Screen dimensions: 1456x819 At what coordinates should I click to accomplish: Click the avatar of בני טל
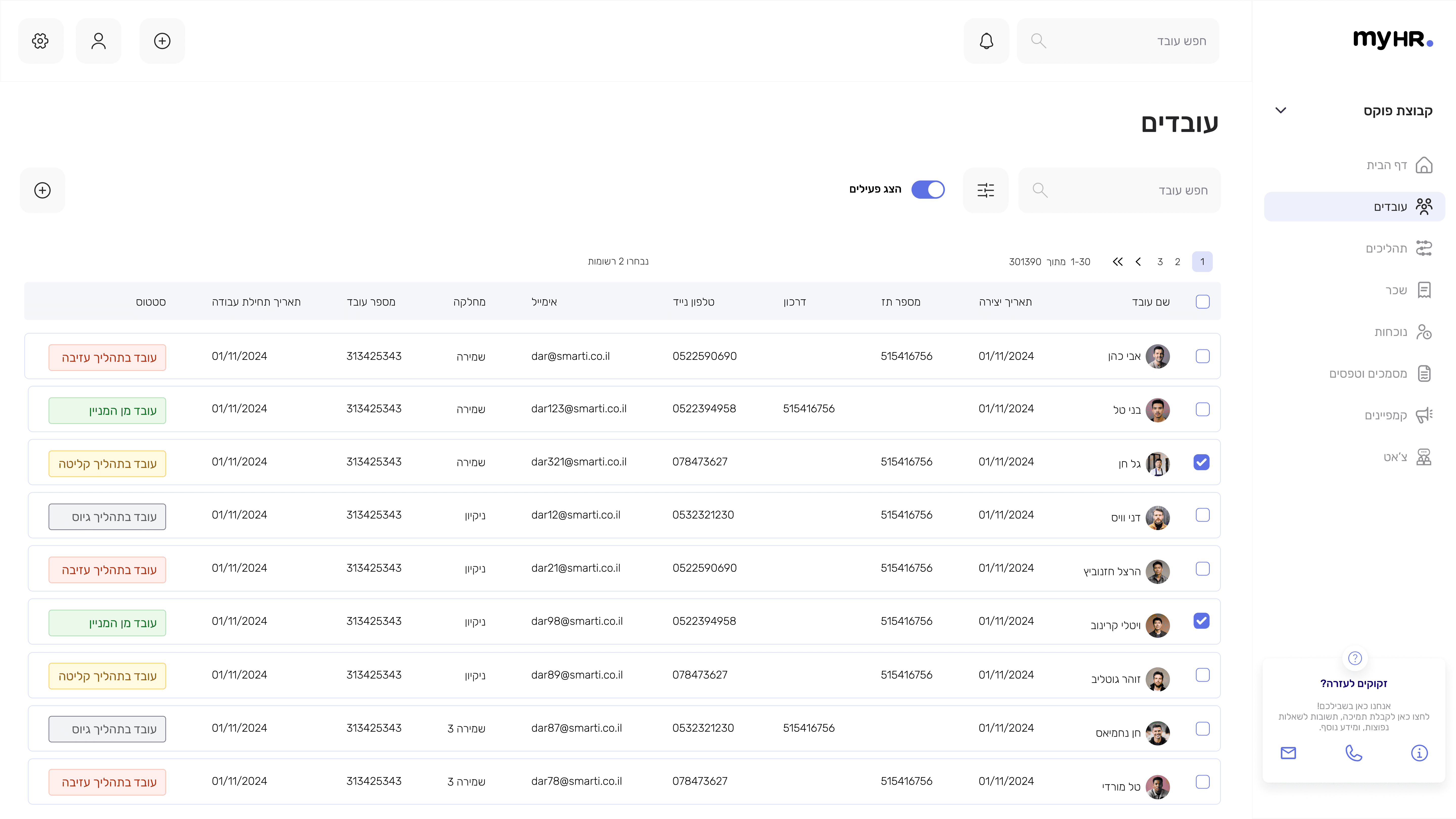pyautogui.click(x=1157, y=410)
